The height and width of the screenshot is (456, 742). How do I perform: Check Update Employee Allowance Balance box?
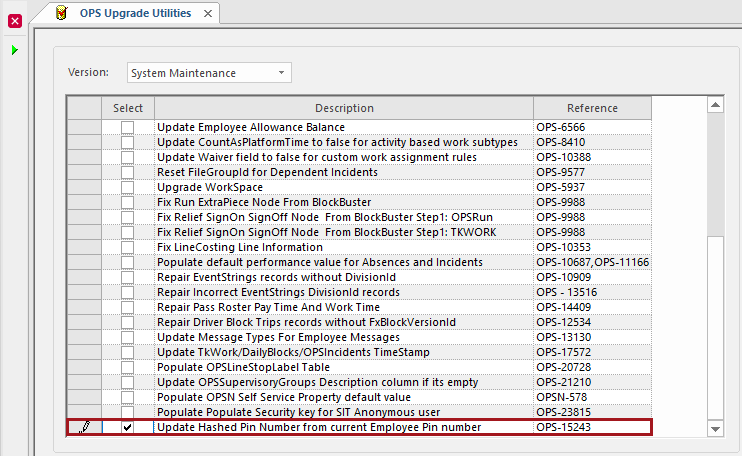127,127
